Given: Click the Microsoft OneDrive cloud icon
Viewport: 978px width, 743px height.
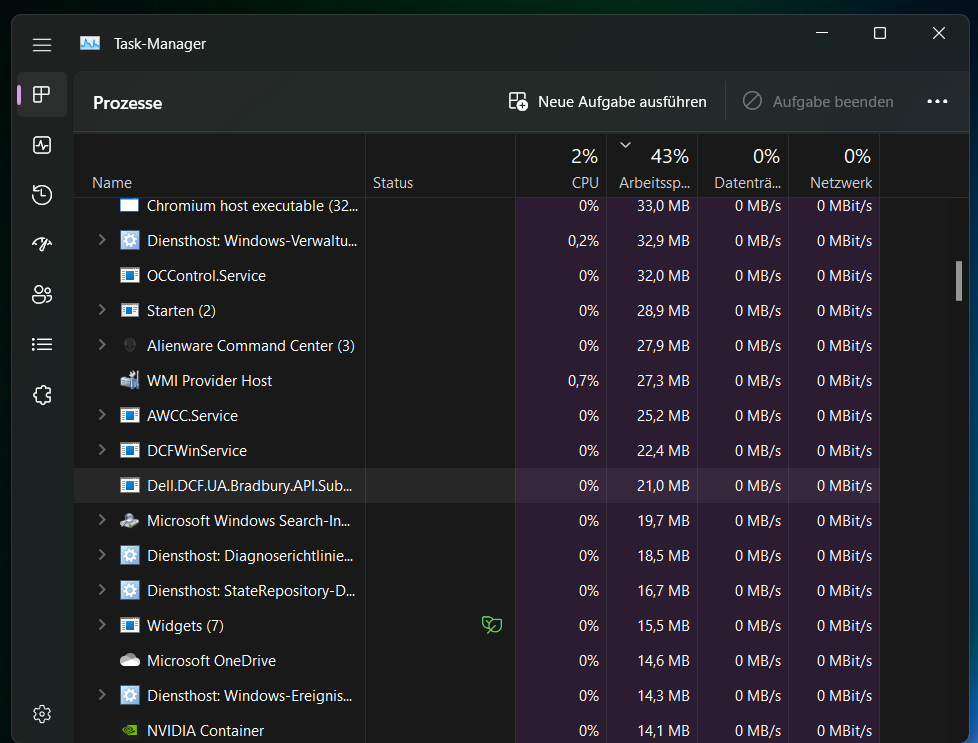Looking at the screenshot, I should pos(130,660).
